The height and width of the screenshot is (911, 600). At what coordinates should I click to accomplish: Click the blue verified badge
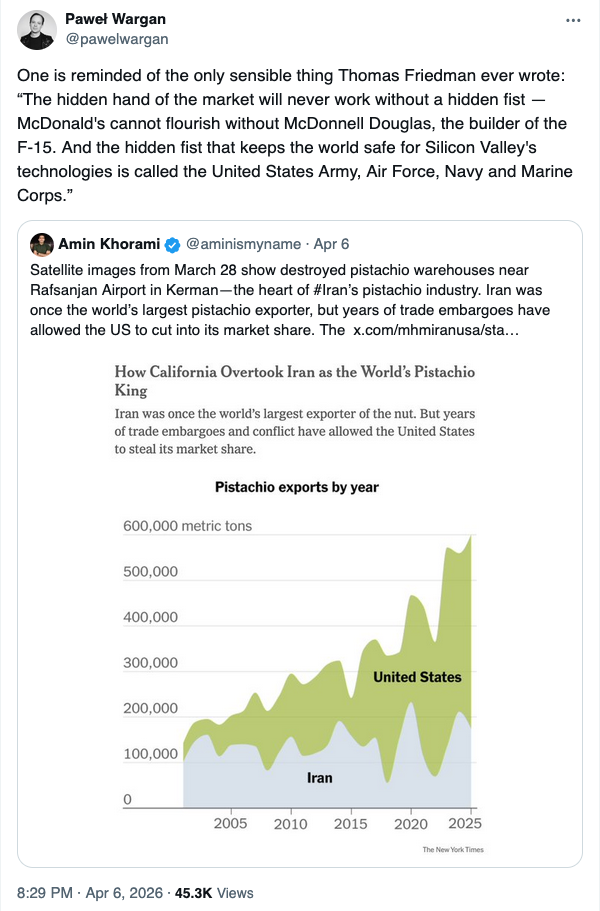(x=172, y=245)
